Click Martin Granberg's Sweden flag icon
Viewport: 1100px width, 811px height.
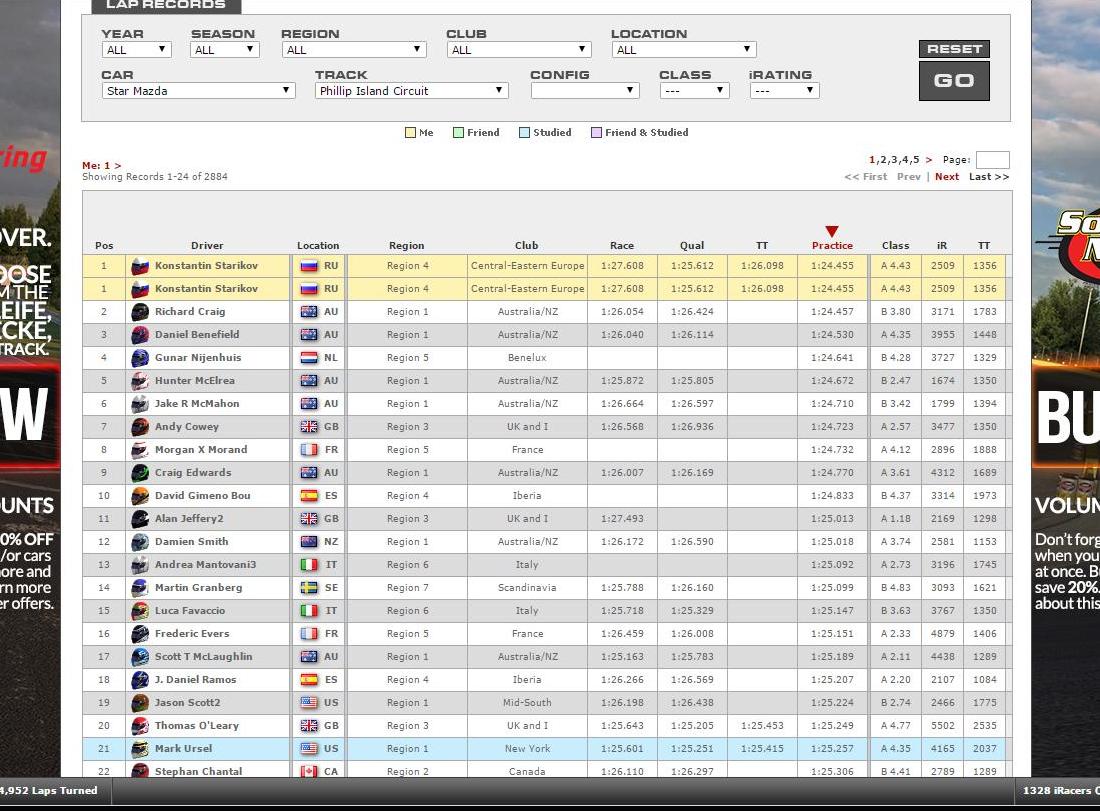tap(309, 588)
